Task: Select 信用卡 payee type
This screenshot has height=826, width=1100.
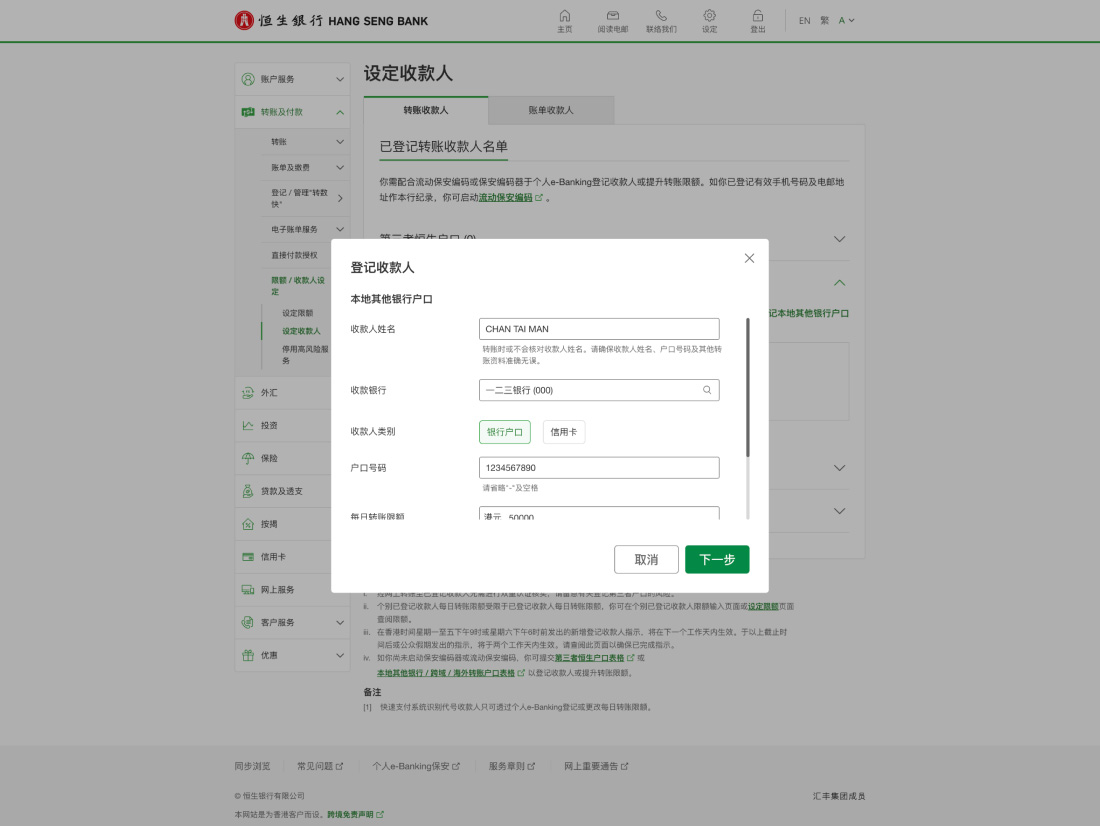Action: click(564, 432)
